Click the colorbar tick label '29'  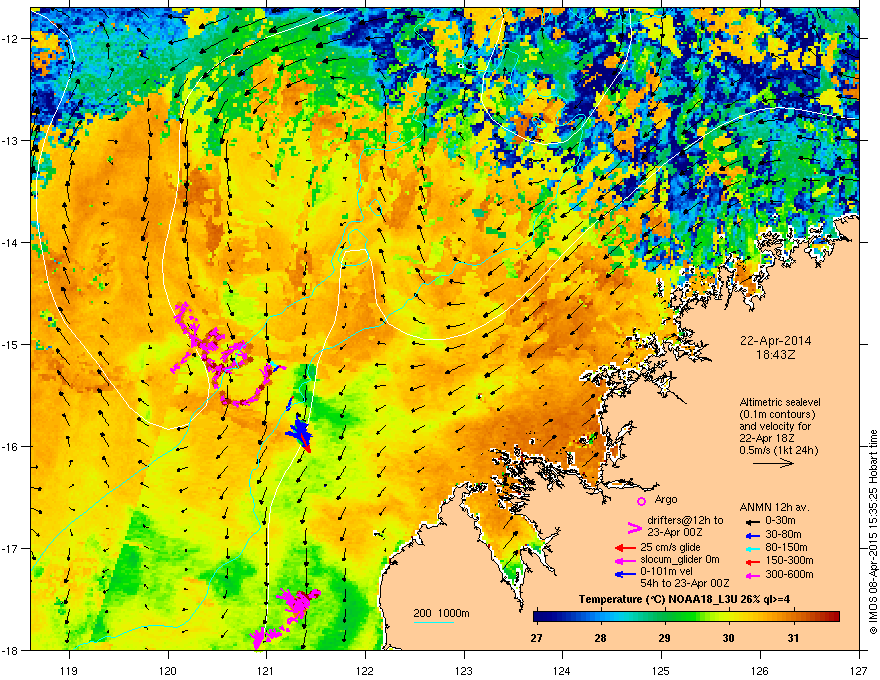coord(664,638)
